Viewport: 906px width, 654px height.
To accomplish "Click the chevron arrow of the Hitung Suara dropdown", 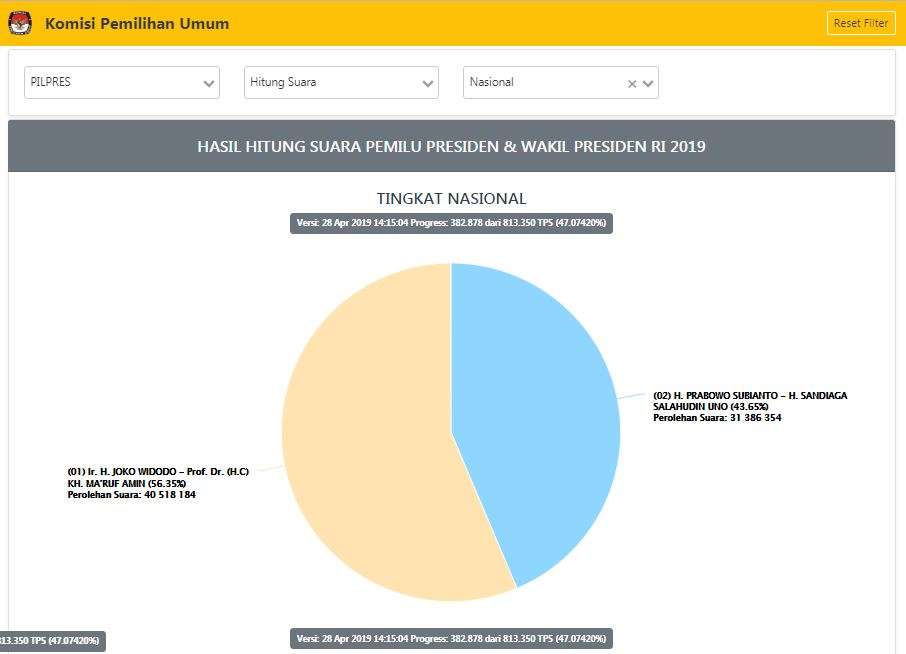I will tap(428, 84).
